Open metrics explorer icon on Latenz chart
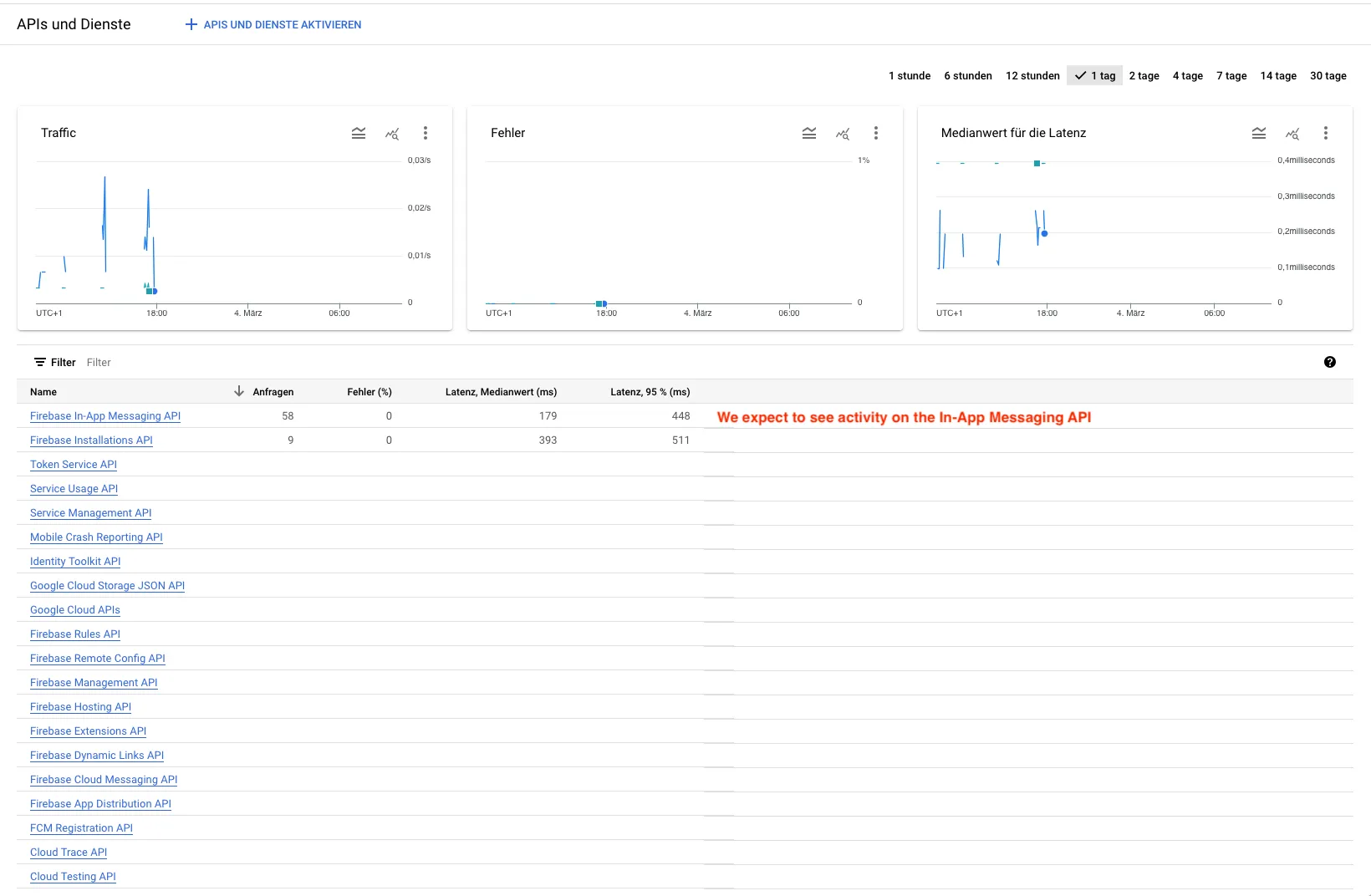Viewport: 1371px width, 896px height. 1292,133
